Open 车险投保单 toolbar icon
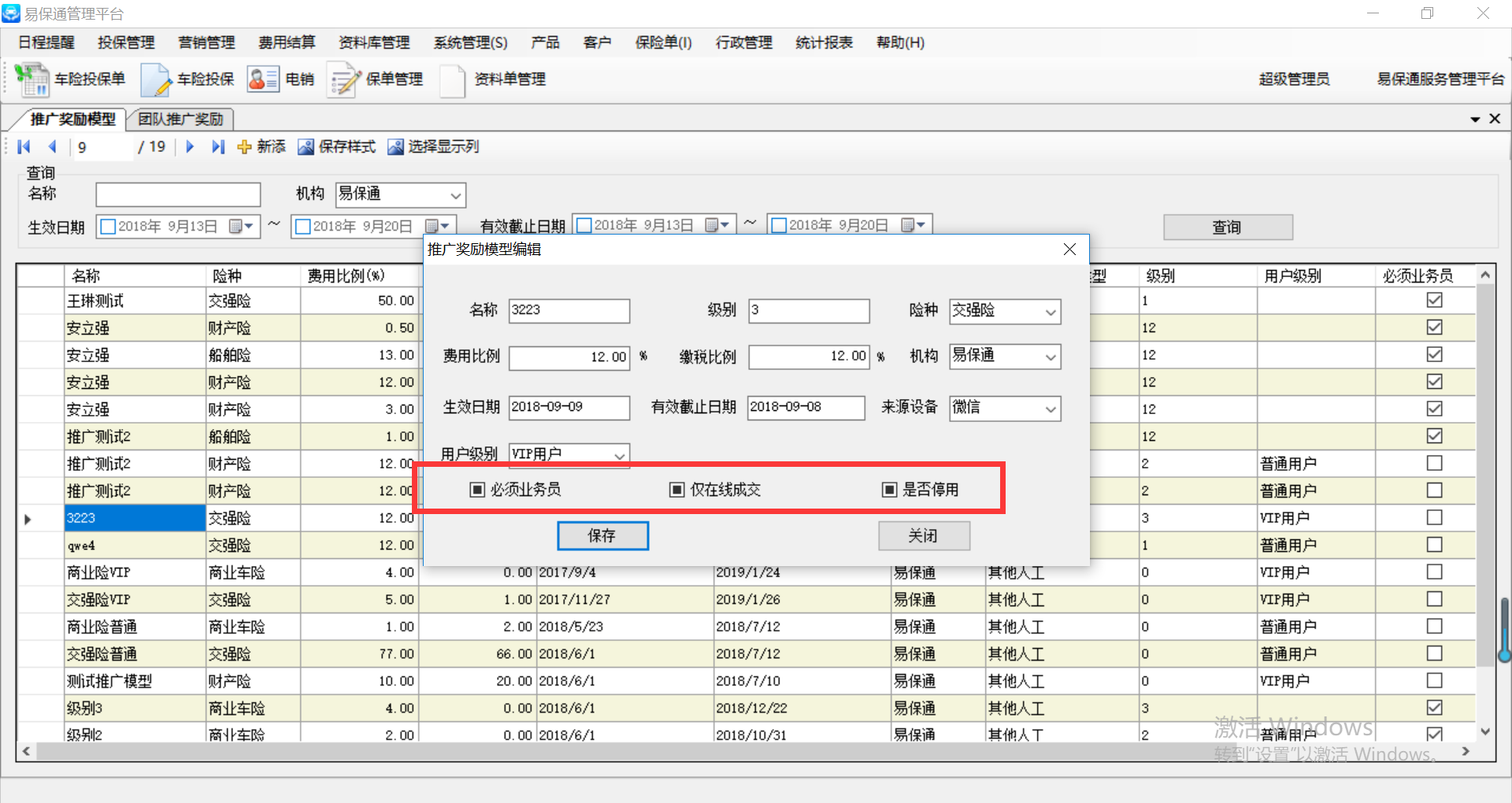This screenshot has height=803, width=1512. tap(32, 80)
